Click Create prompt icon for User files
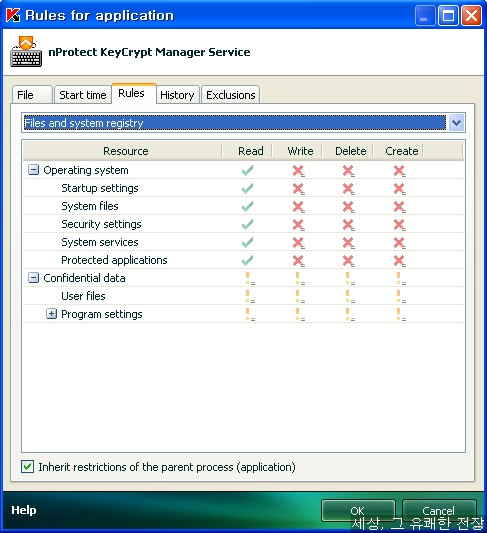 401,296
